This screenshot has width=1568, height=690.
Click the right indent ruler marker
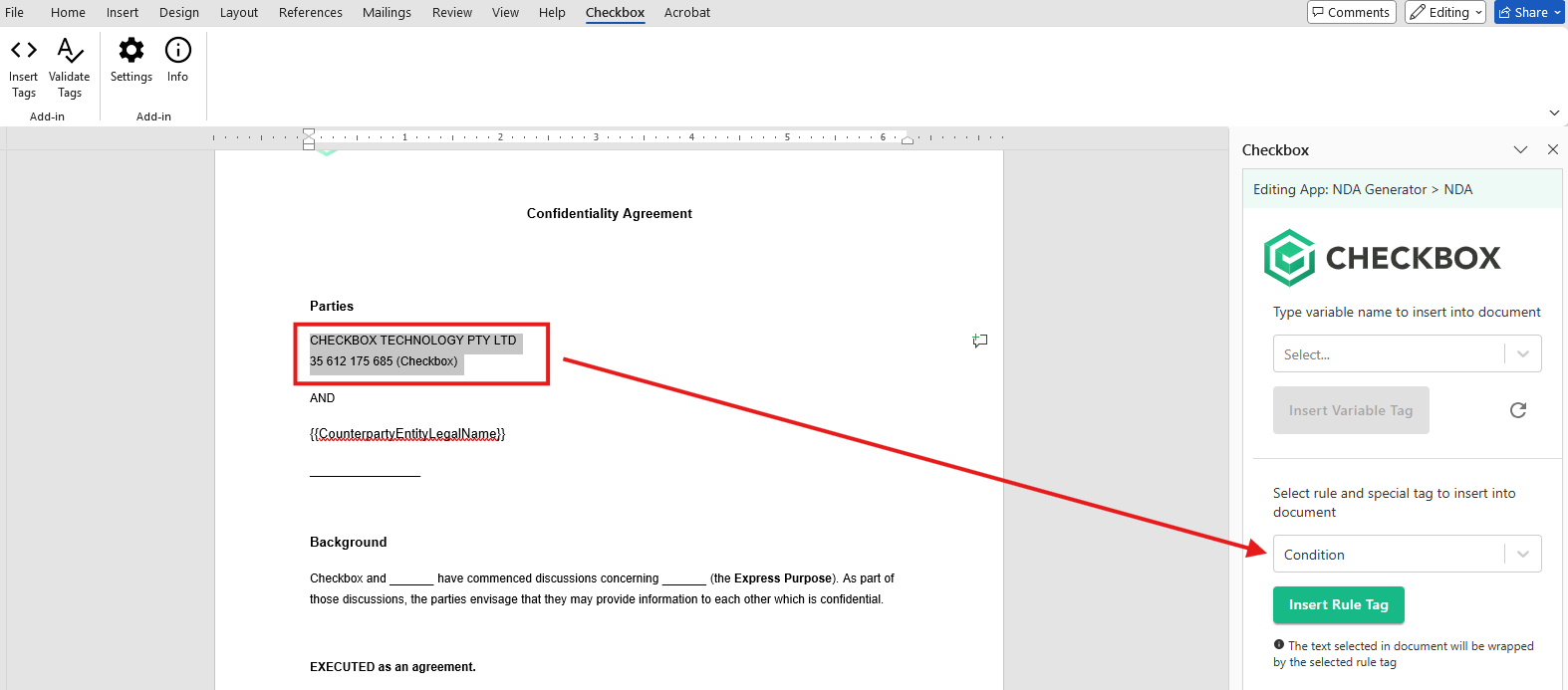(908, 140)
